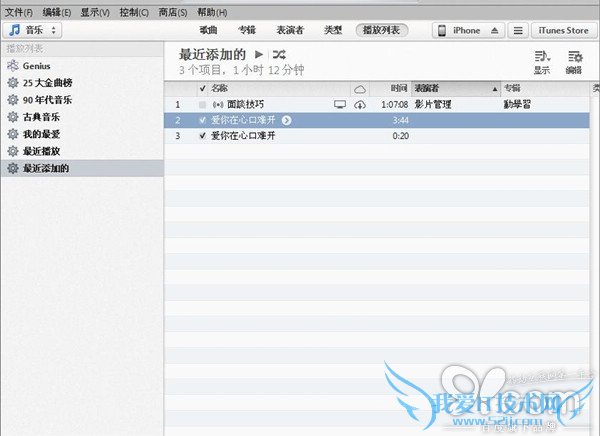Click gear icon beside 25 大金曲榜
This screenshot has height=436, width=600.
13,83
